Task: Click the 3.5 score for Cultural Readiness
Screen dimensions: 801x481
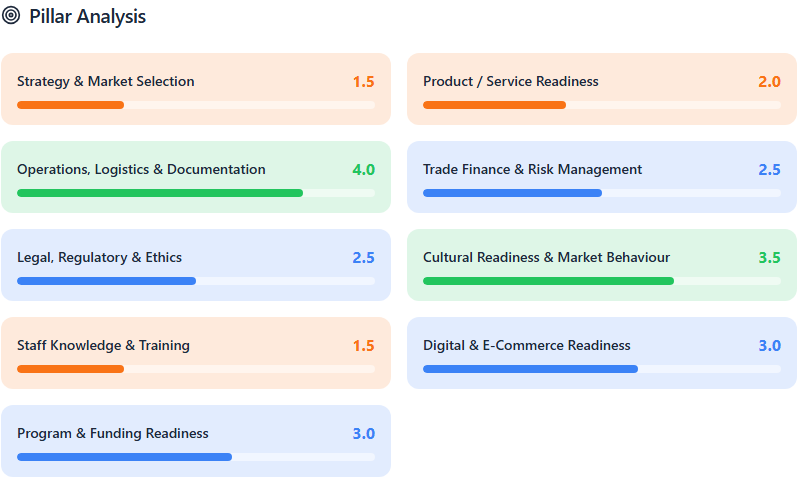Action: point(769,257)
